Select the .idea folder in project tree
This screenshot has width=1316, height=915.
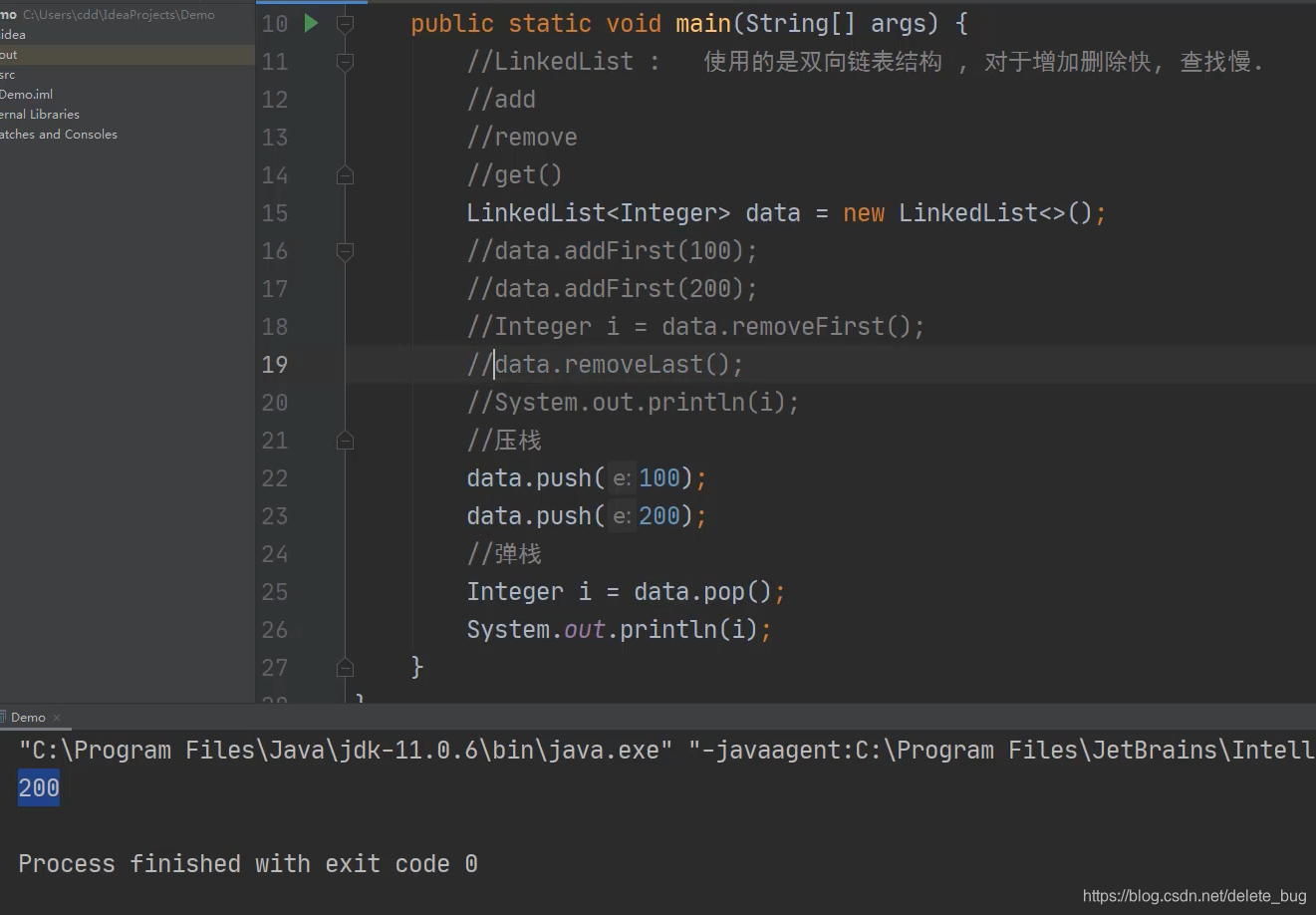(13, 35)
